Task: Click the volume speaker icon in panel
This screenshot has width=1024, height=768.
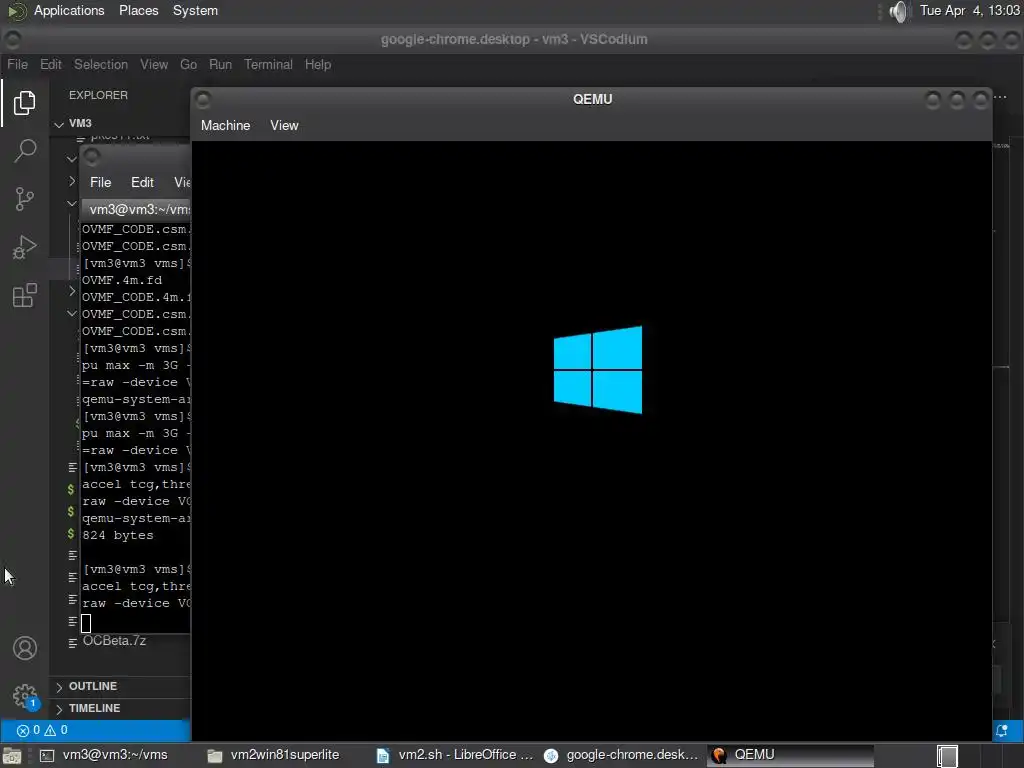Action: 899,11
